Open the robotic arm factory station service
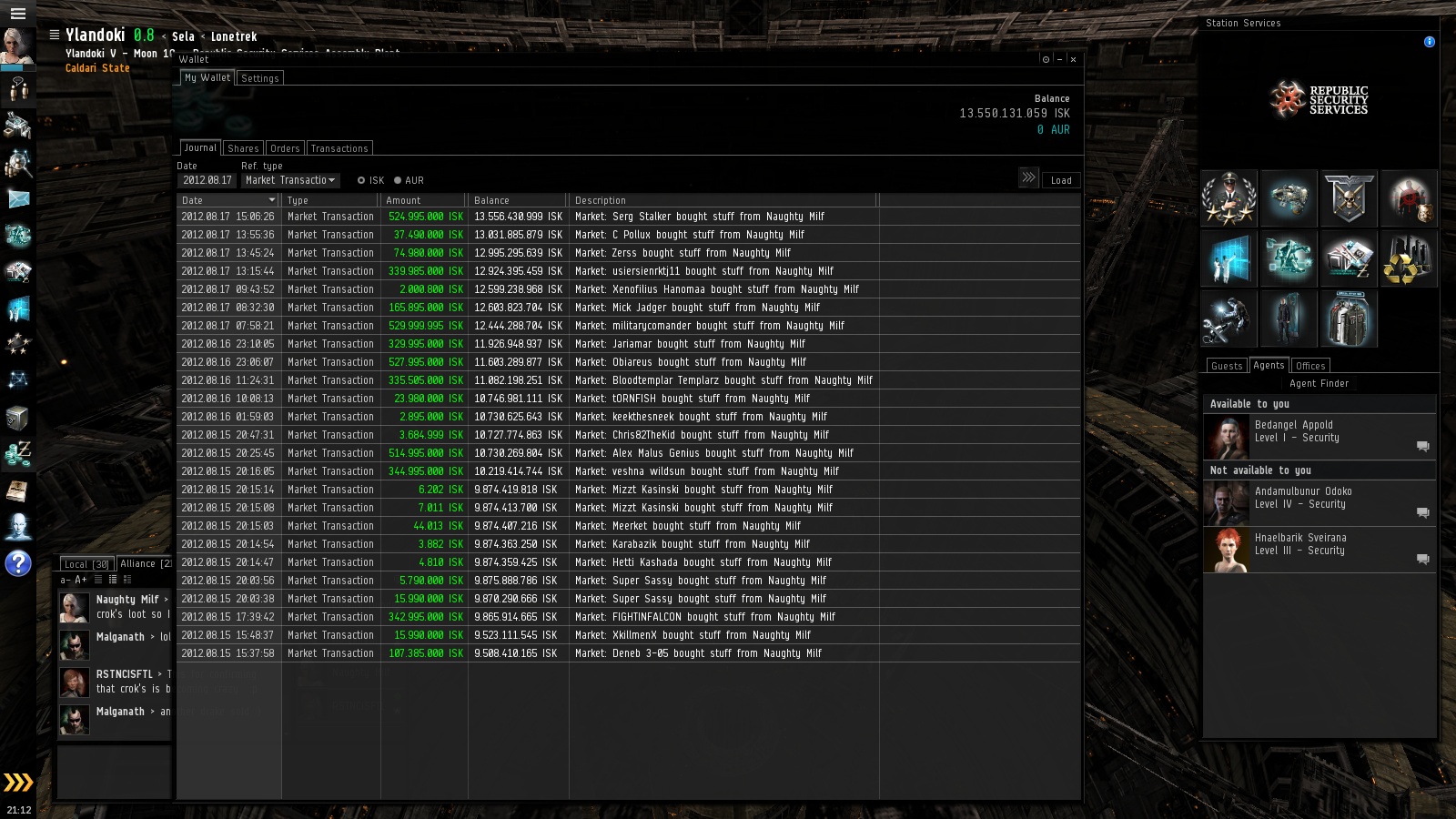 pos(1289,258)
